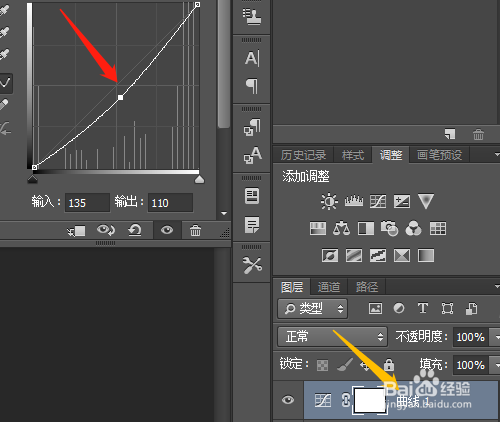Switch to 历史记录 tab
The image size is (500, 422).
[x=303, y=155]
